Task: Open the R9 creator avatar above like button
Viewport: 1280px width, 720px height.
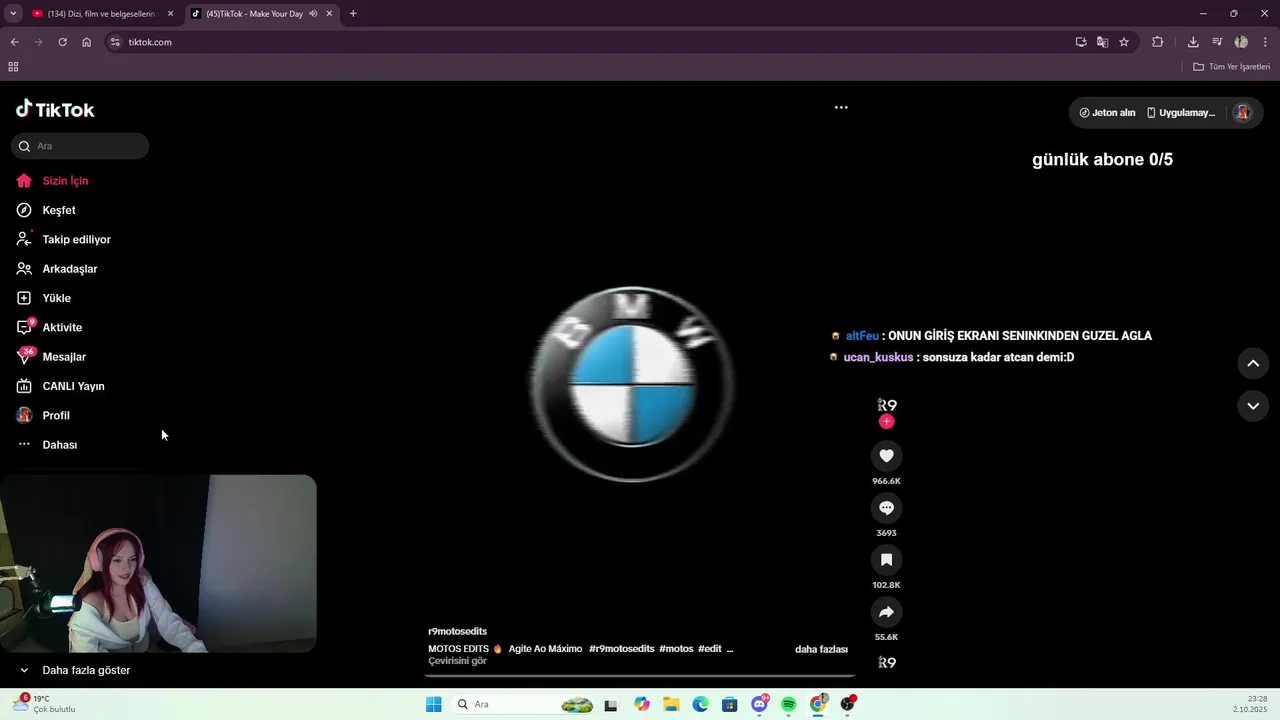Action: coord(887,405)
